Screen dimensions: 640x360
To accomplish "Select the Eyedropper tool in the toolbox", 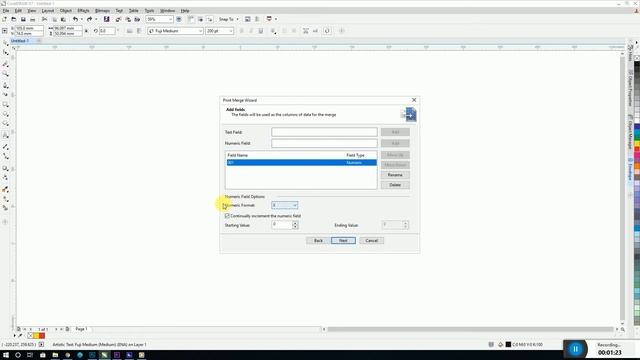I will click(6, 190).
